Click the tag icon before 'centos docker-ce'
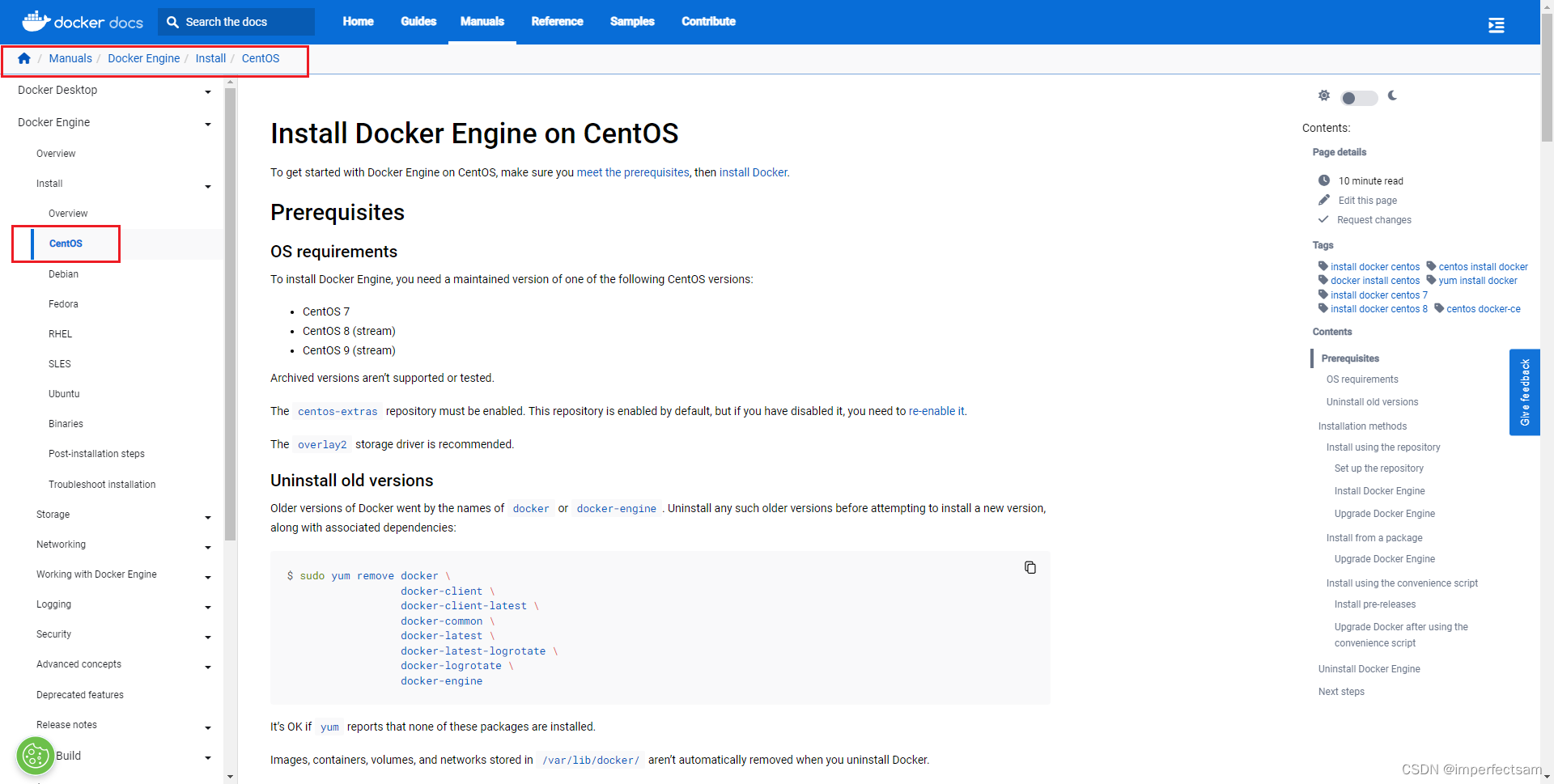This screenshot has height=784, width=1554. pyautogui.click(x=1439, y=308)
